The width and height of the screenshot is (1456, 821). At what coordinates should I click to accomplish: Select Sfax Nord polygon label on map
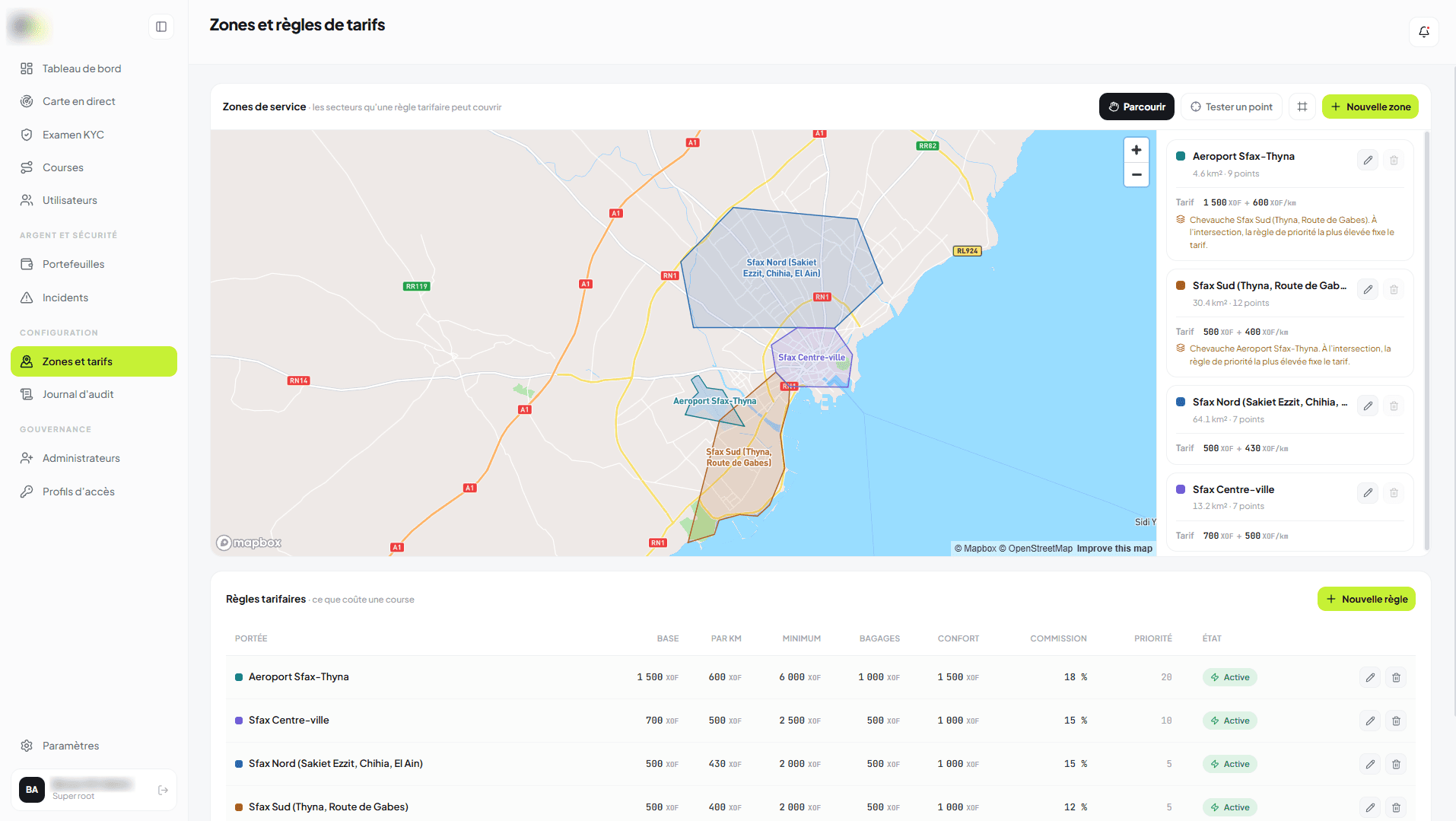781,268
